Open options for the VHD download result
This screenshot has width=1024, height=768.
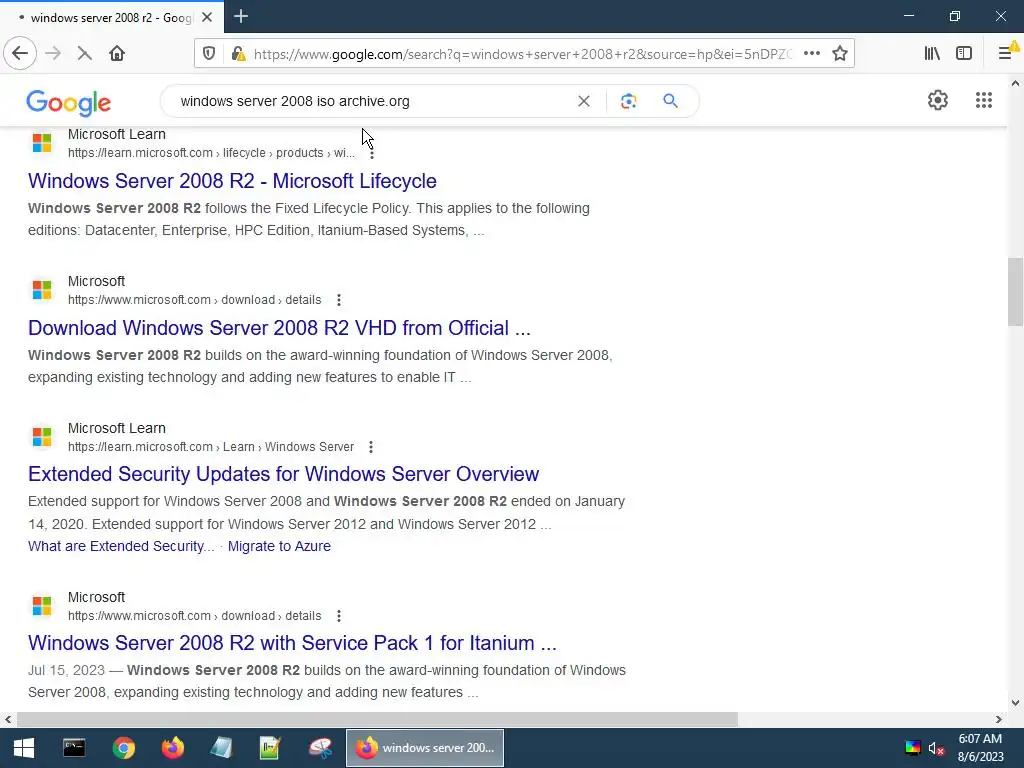coord(338,300)
